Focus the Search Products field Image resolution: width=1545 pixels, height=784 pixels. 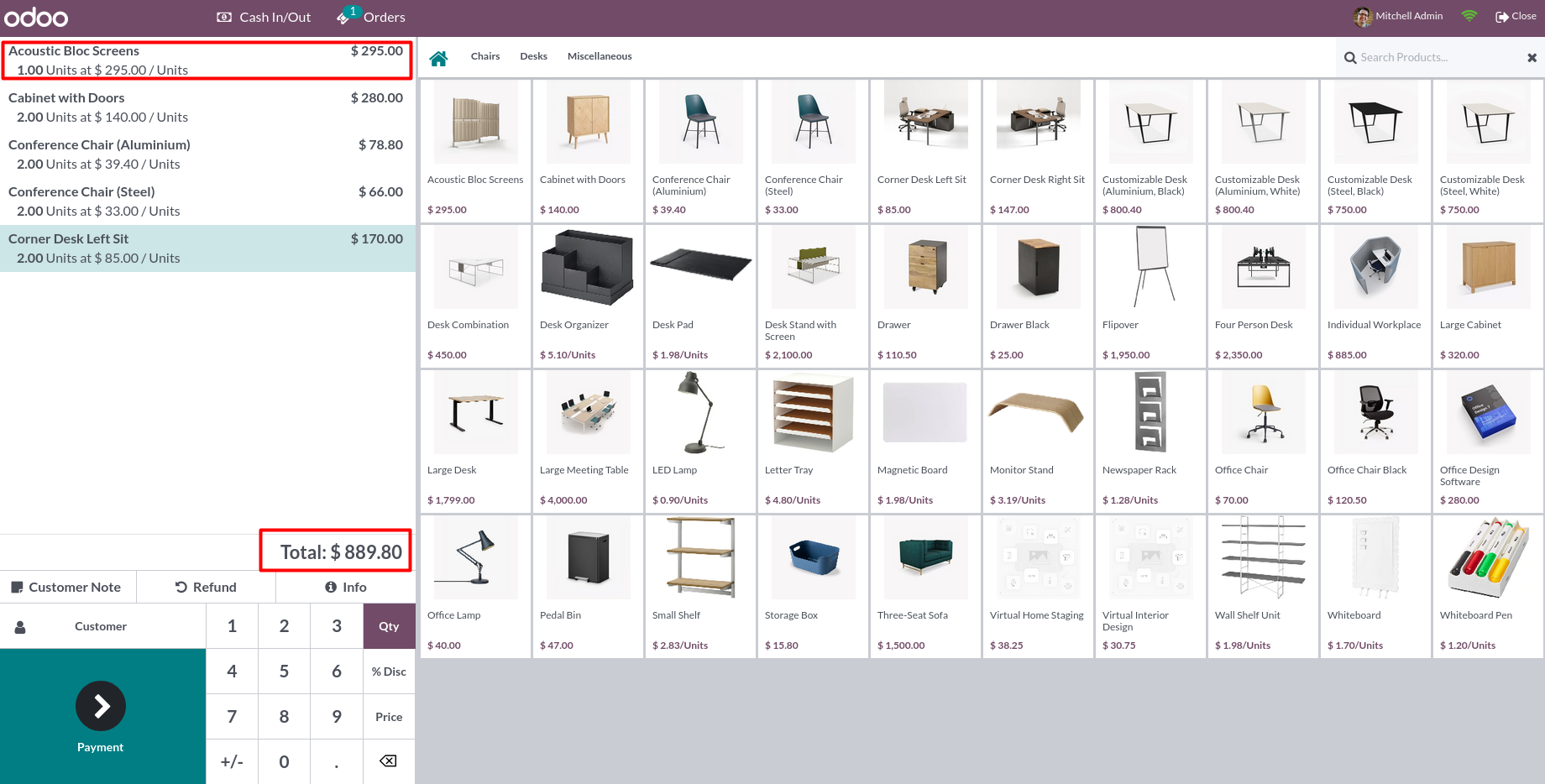(x=1438, y=58)
